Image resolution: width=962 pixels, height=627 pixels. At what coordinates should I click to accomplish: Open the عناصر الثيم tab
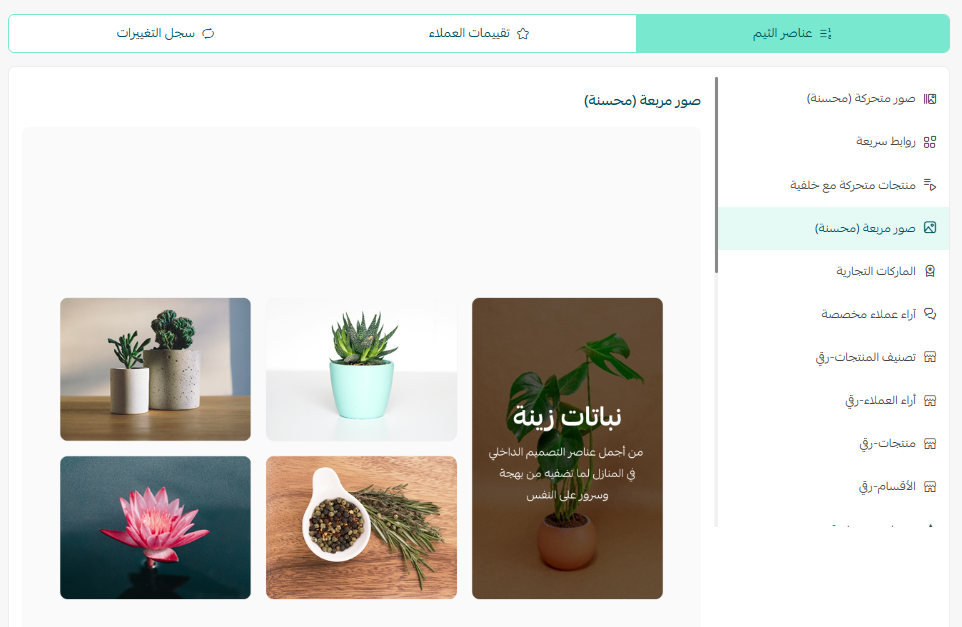pyautogui.click(x=793, y=33)
